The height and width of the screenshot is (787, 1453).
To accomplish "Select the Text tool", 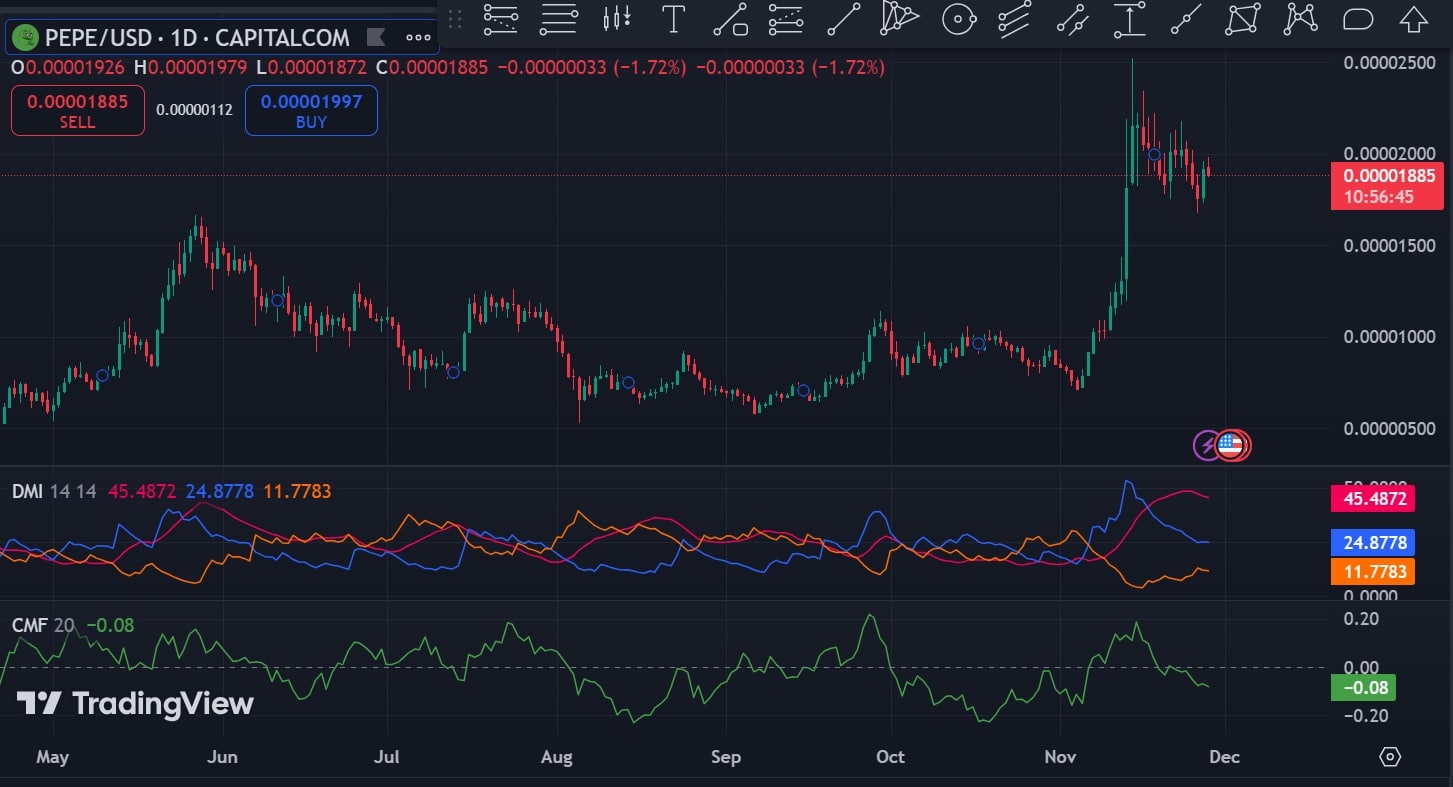I will point(674,18).
